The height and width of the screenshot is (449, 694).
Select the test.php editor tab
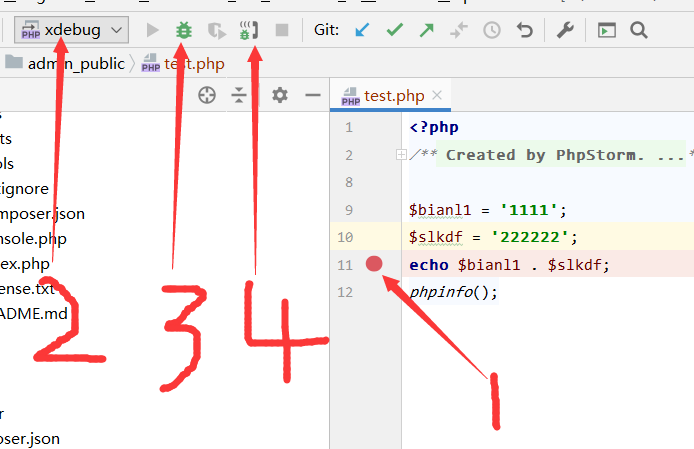click(x=393, y=96)
